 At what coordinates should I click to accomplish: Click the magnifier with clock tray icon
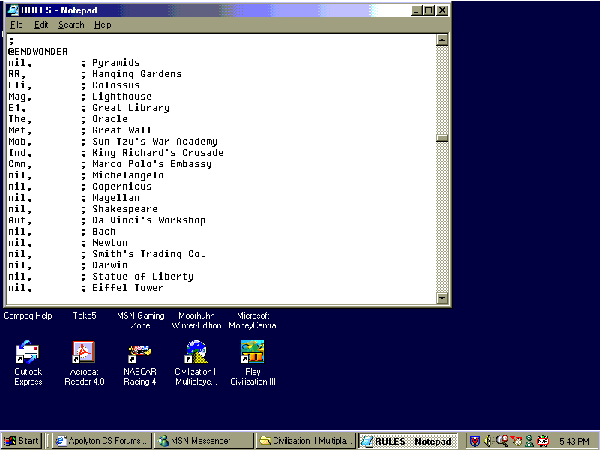502,440
